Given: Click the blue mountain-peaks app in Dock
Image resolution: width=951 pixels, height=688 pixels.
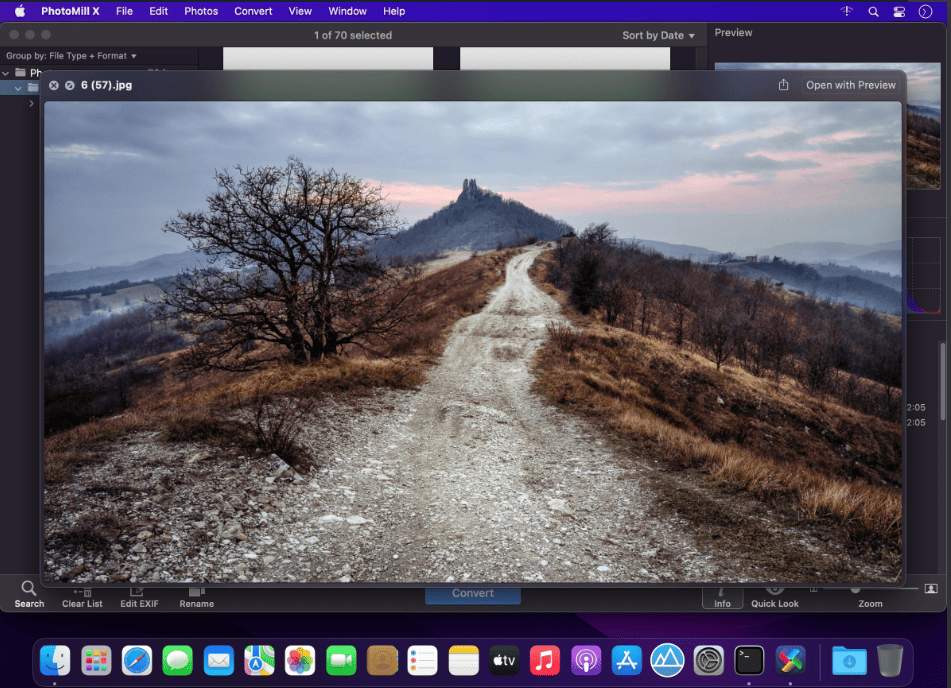Looking at the screenshot, I should coord(667,660).
